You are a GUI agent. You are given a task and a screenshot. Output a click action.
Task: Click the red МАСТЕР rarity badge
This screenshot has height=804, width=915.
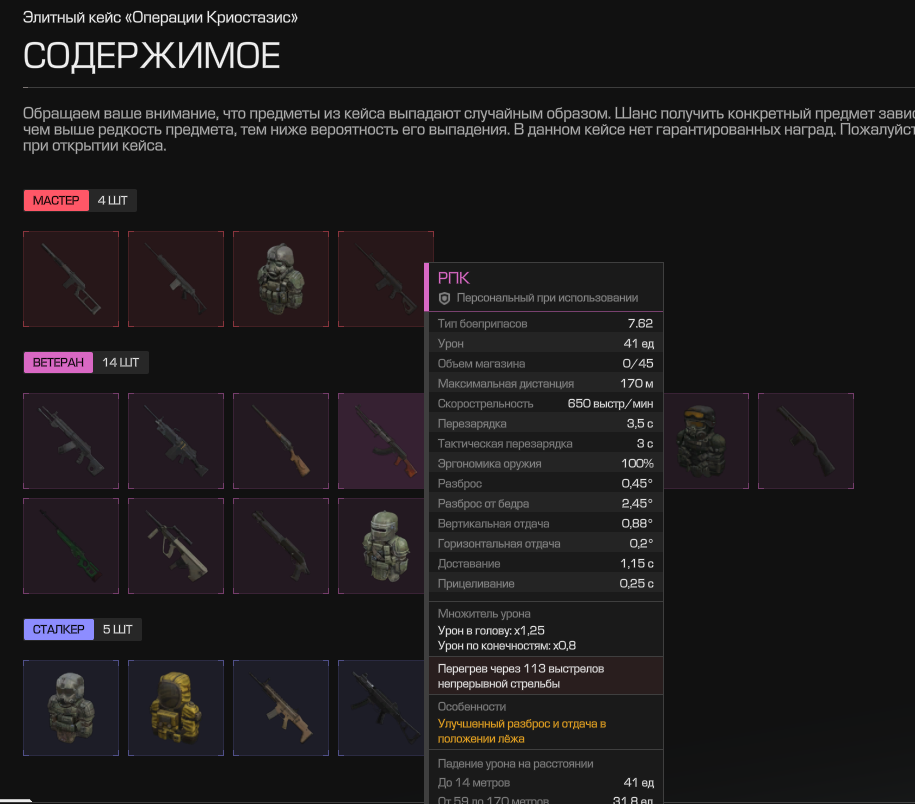tap(56, 201)
